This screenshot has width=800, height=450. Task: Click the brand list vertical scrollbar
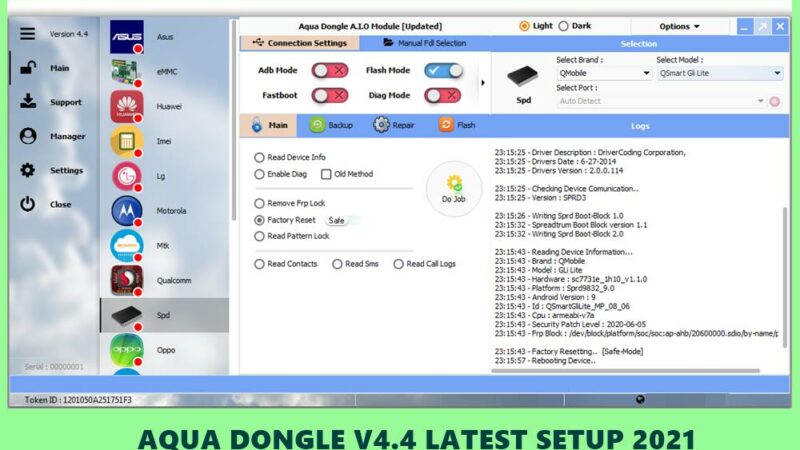click(234, 120)
